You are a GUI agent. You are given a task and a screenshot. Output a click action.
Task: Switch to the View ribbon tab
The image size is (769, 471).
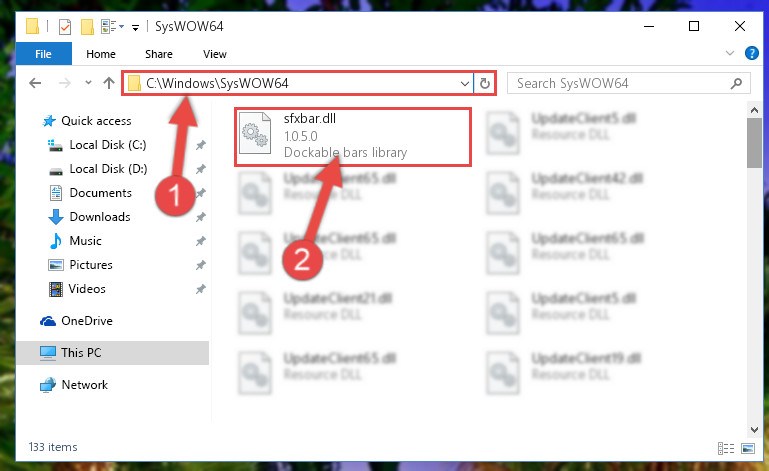point(215,54)
